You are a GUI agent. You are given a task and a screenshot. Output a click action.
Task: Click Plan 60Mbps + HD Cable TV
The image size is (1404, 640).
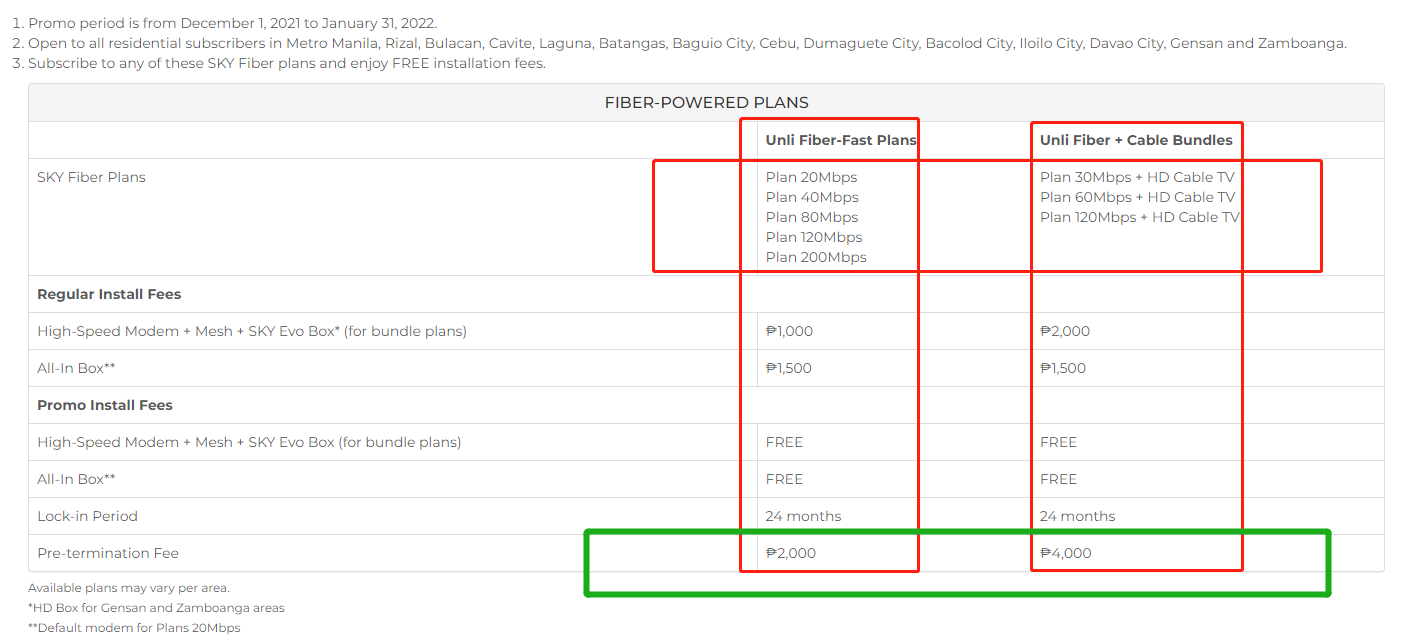(1137, 197)
